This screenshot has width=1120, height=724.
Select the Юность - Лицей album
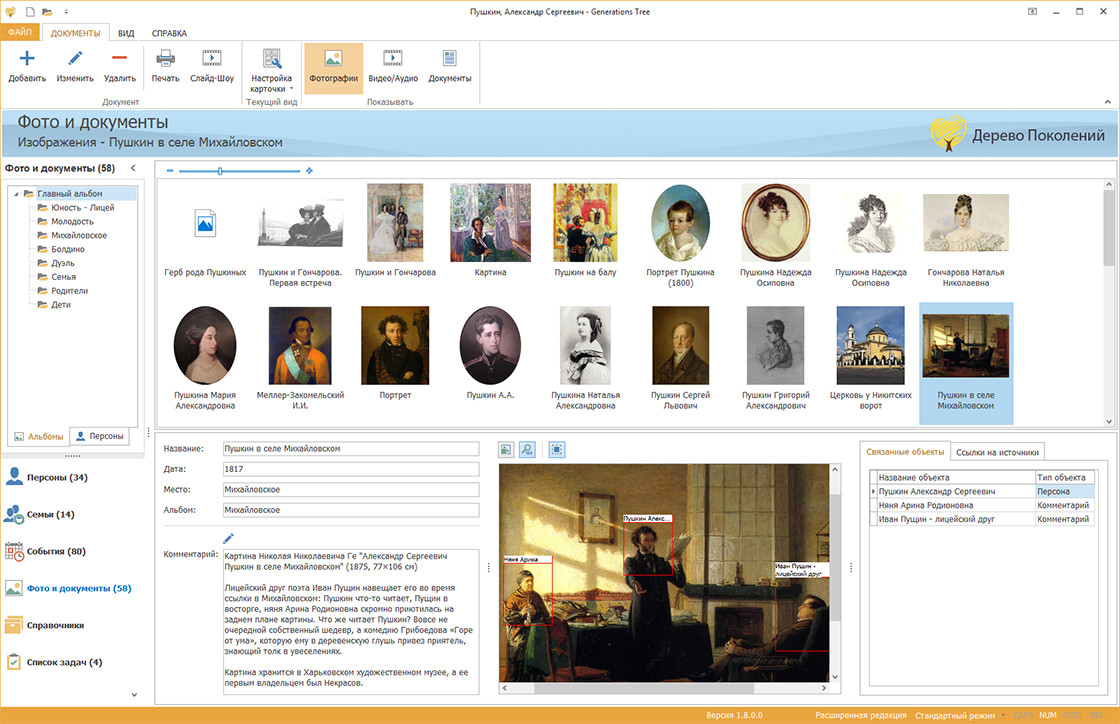pos(82,207)
